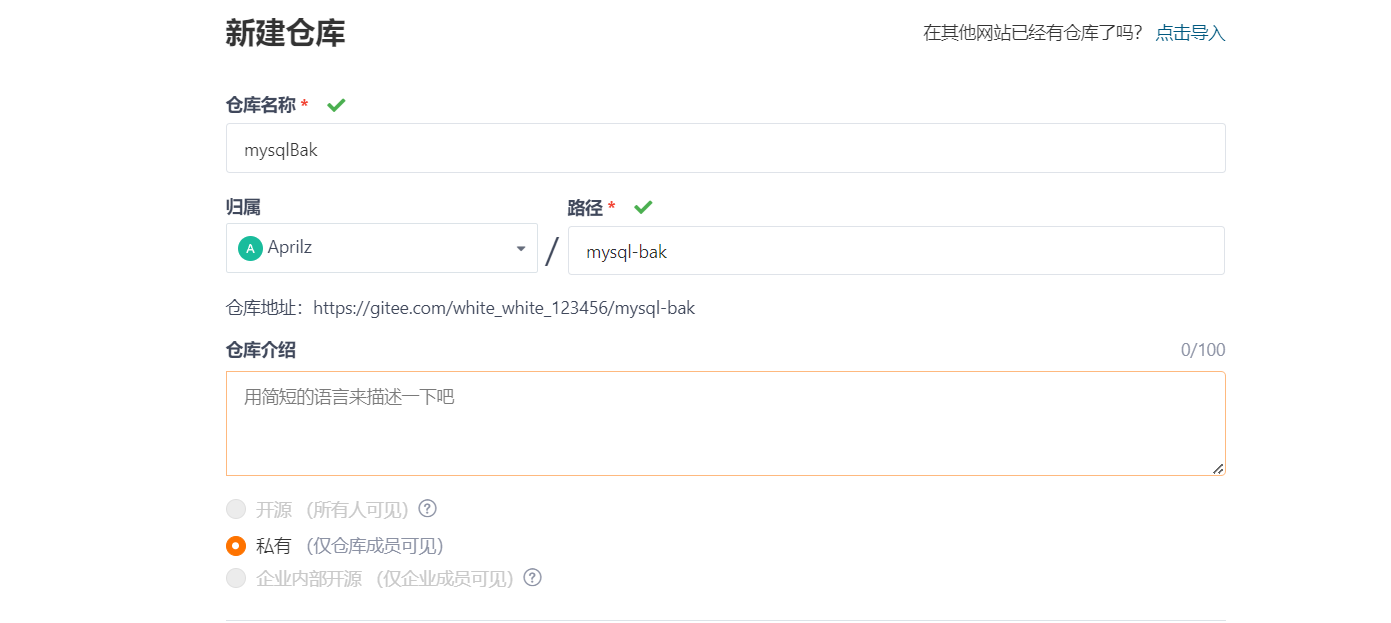Click the slash separator before the path field

[552, 251]
